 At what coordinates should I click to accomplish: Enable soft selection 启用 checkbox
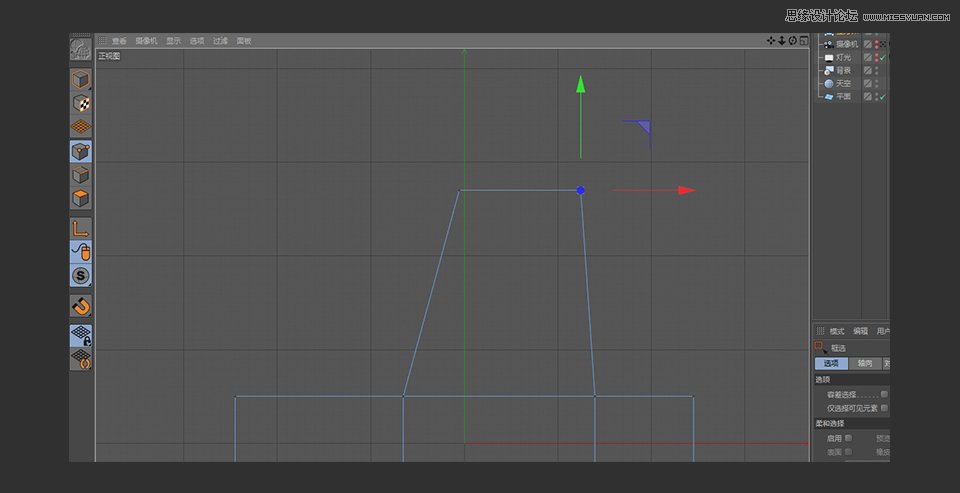[848, 437]
